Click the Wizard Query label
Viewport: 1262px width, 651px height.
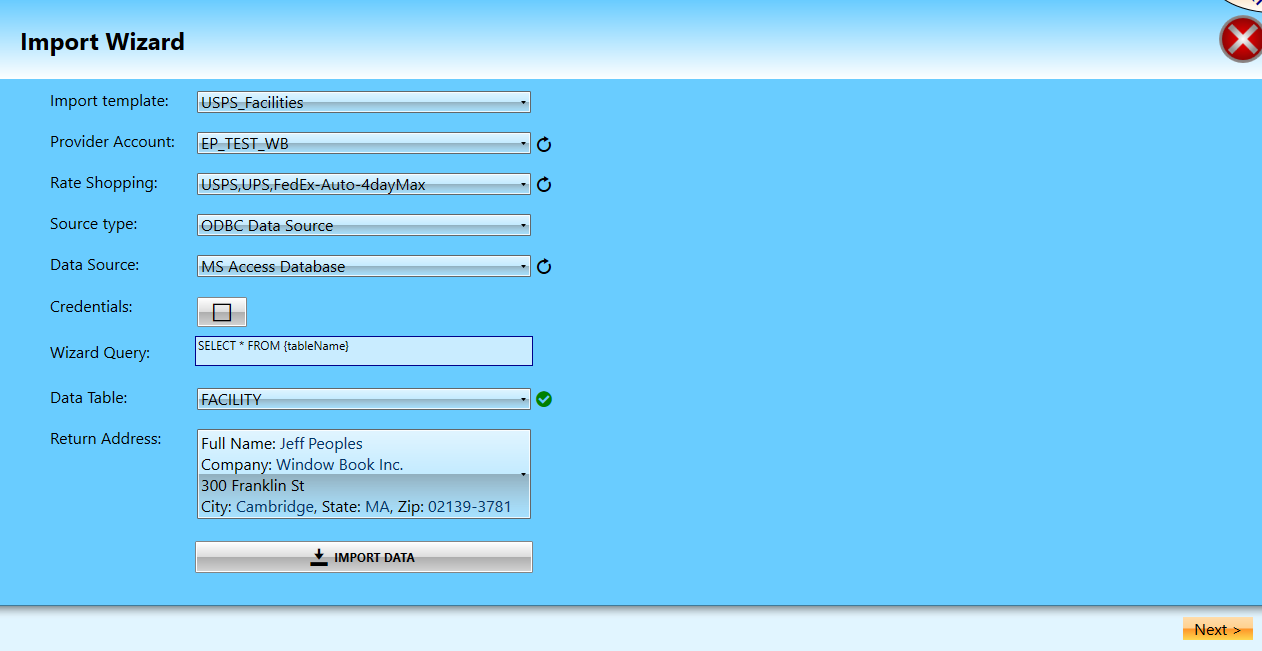100,352
